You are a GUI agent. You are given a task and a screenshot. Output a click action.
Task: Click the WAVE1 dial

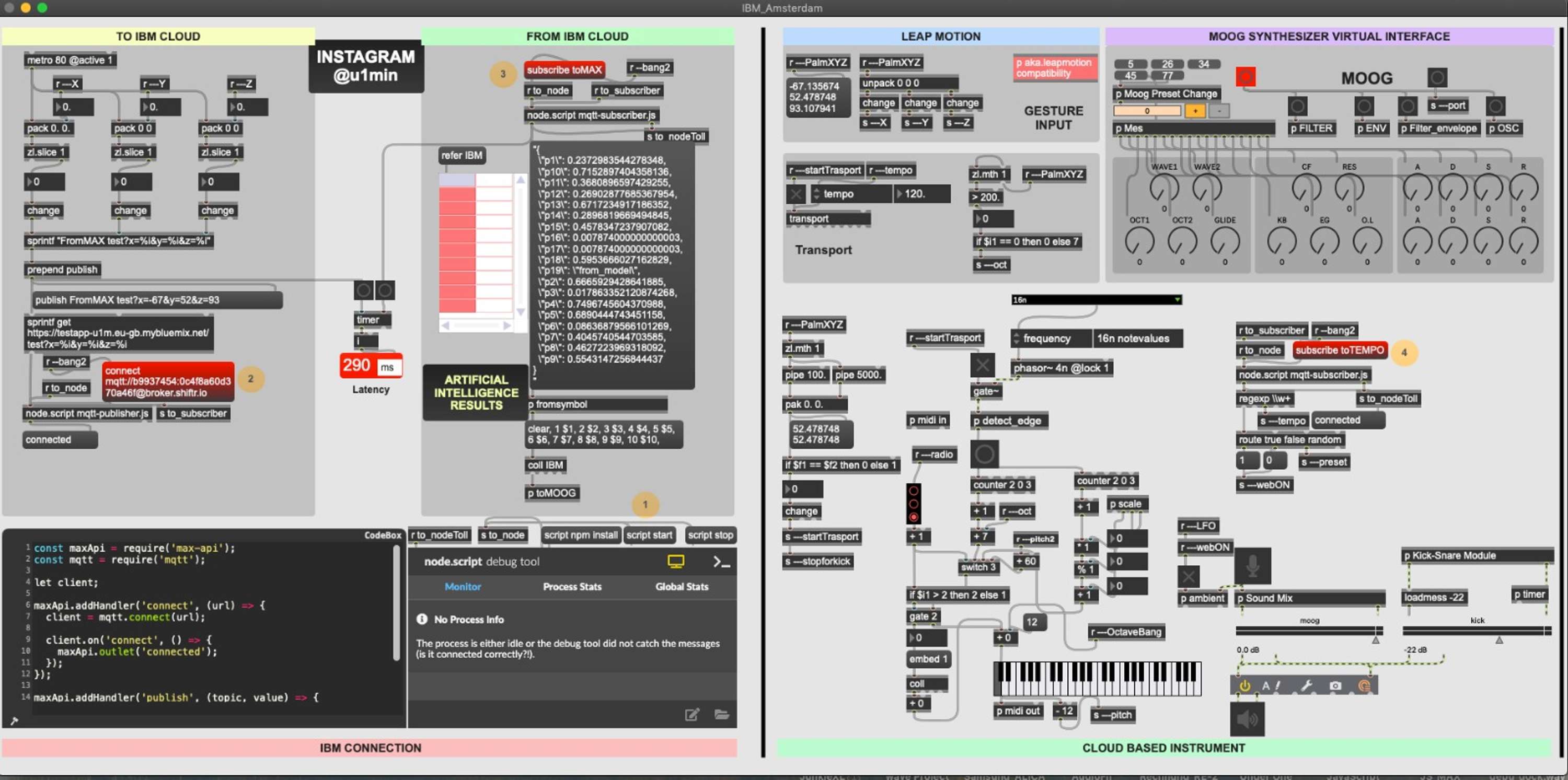click(1164, 188)
